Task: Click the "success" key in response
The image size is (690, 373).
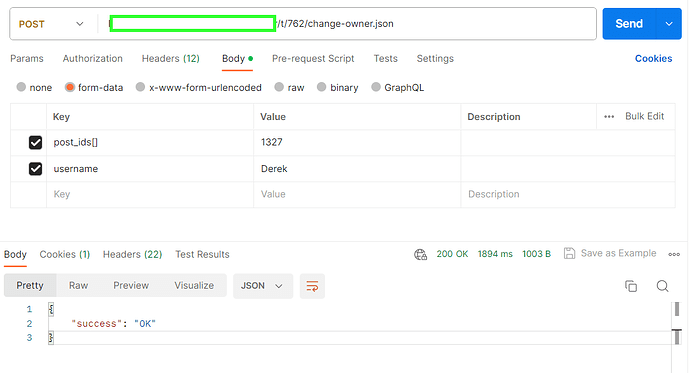Action: point(96,324)
